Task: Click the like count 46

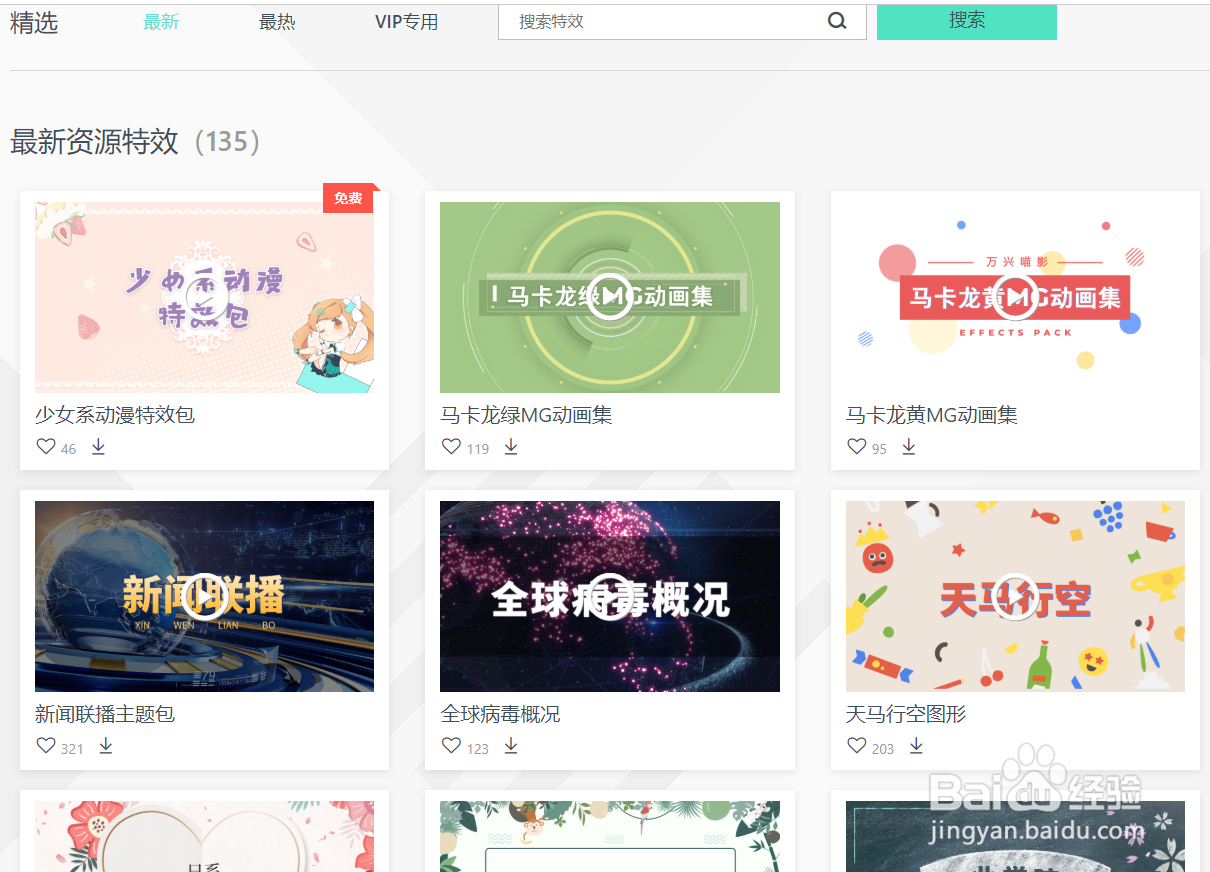Action: pos(68,449)
